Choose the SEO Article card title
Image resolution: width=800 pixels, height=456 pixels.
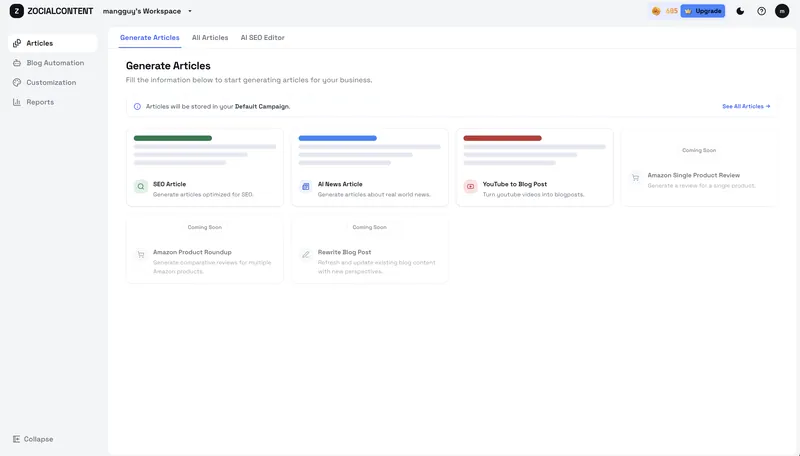coord(169,184)
